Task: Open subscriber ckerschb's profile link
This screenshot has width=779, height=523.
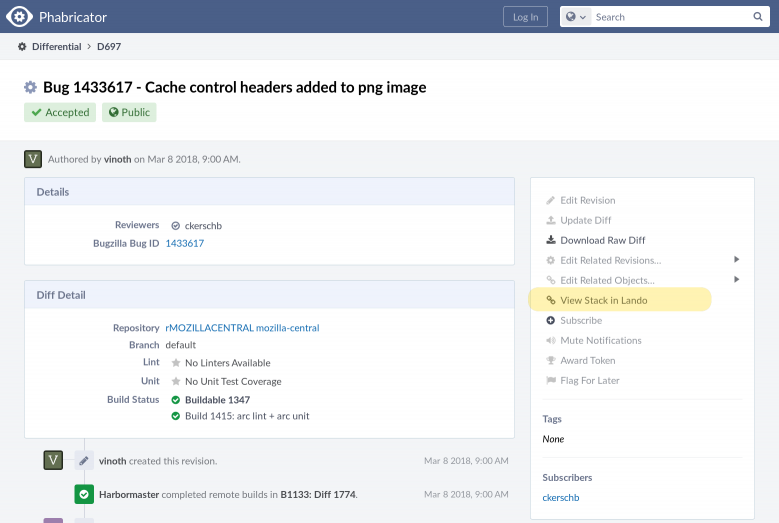Action: (560, 498)
